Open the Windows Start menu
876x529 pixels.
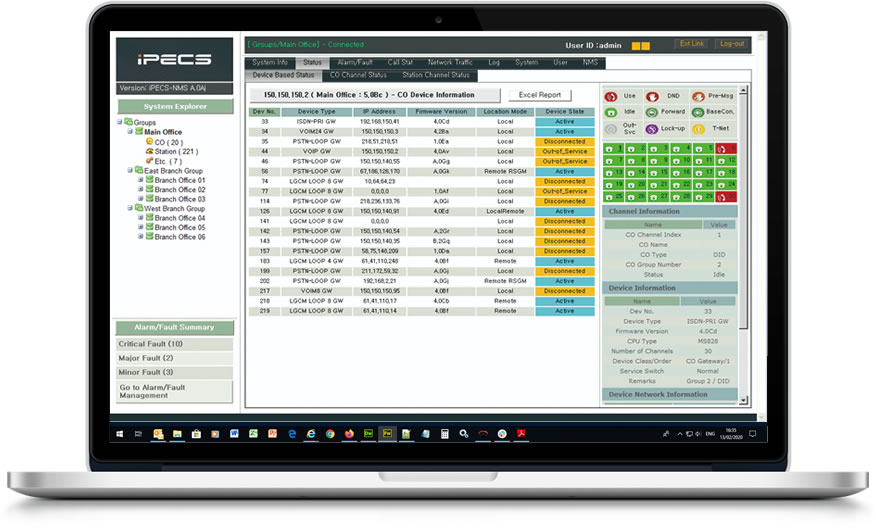120,433
